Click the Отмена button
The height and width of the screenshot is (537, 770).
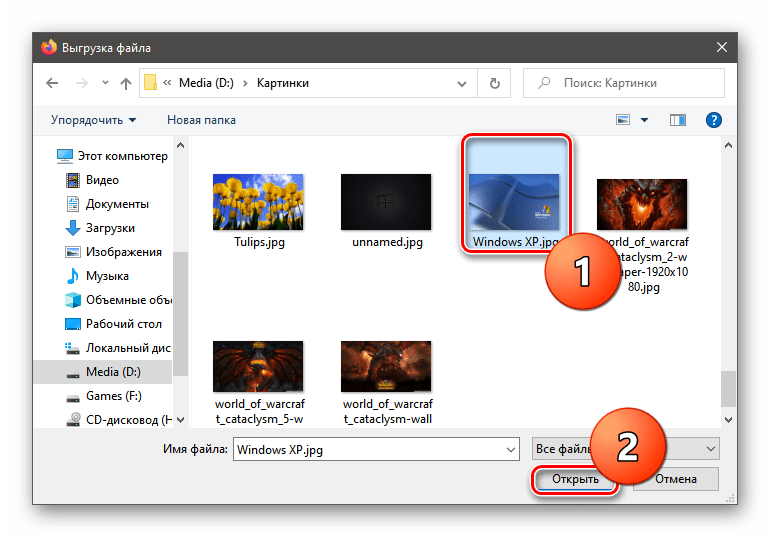tap(676, 479)
